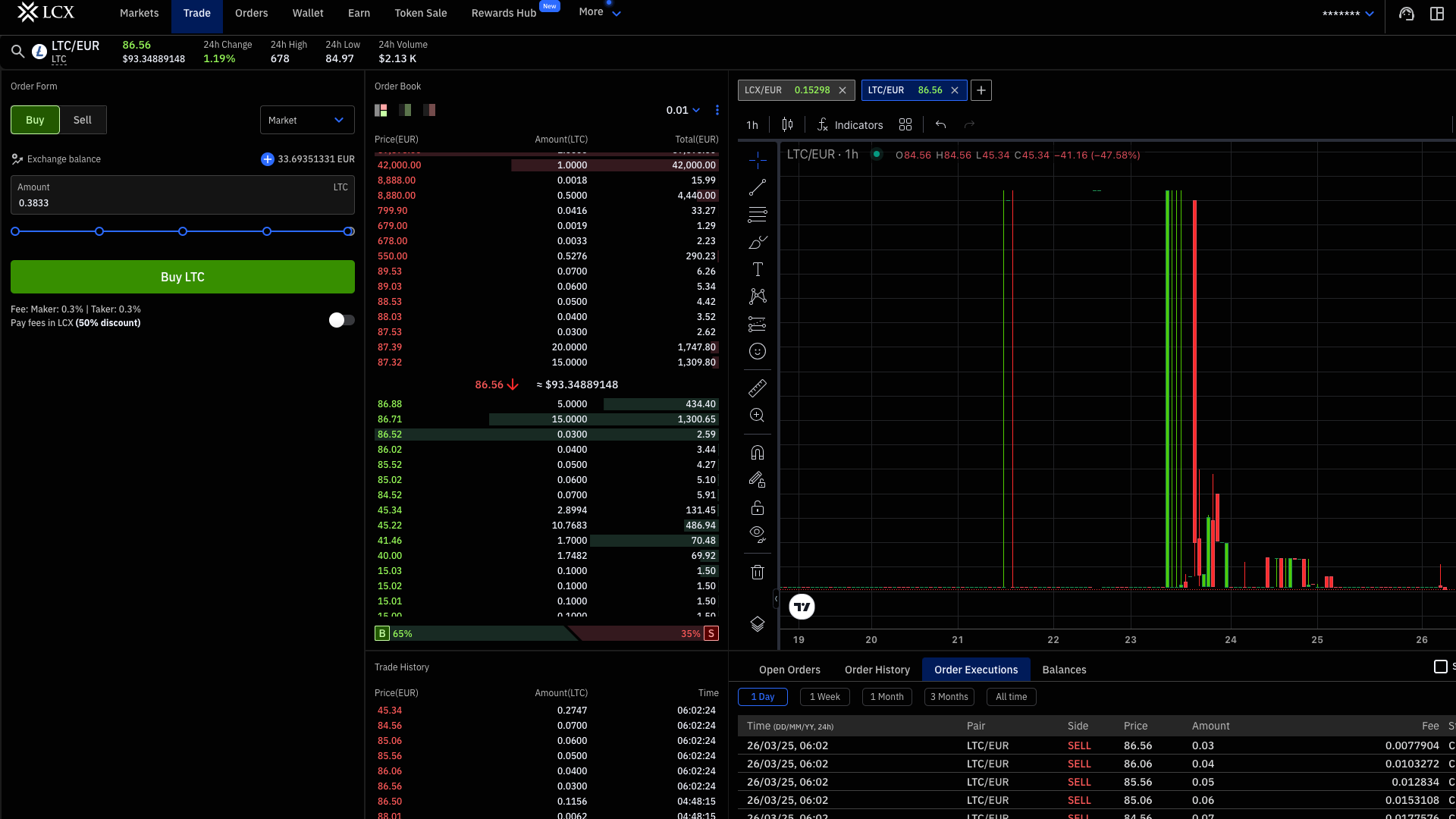Open the Orders page
Viewport: 1456px width, 819px height.
coord(252,13)
